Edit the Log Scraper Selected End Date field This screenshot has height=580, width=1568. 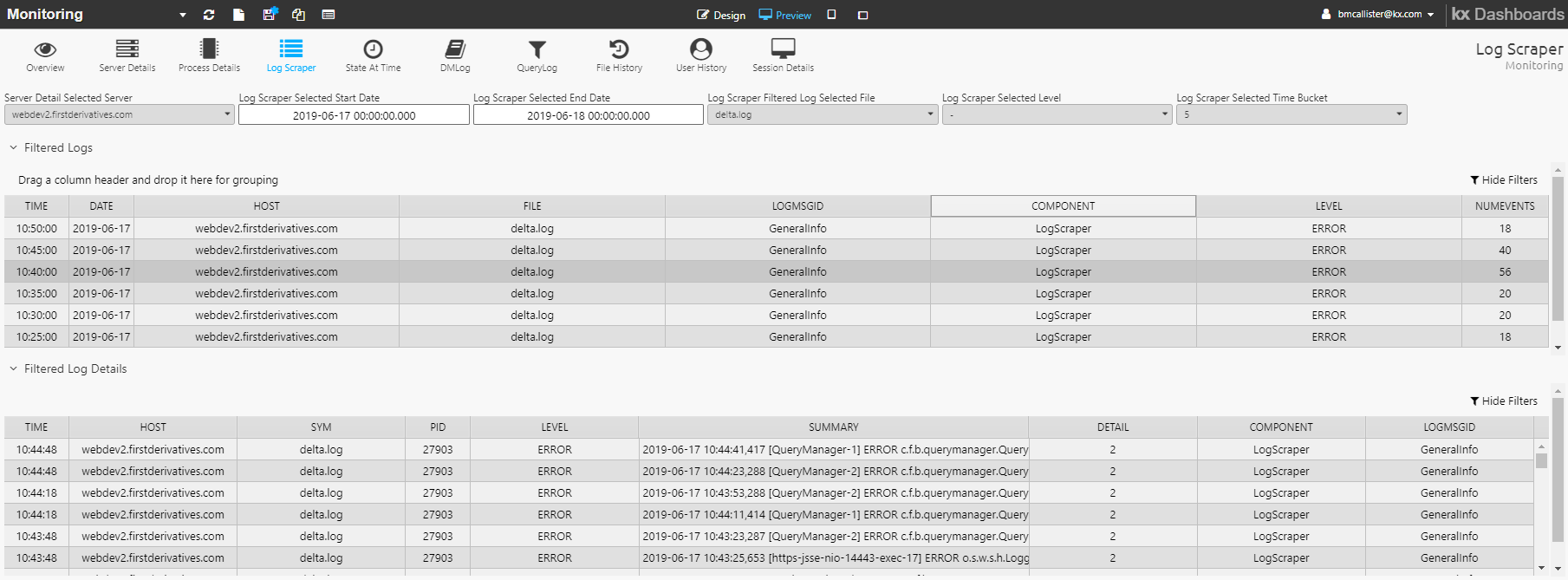click(x=589, y=115)
